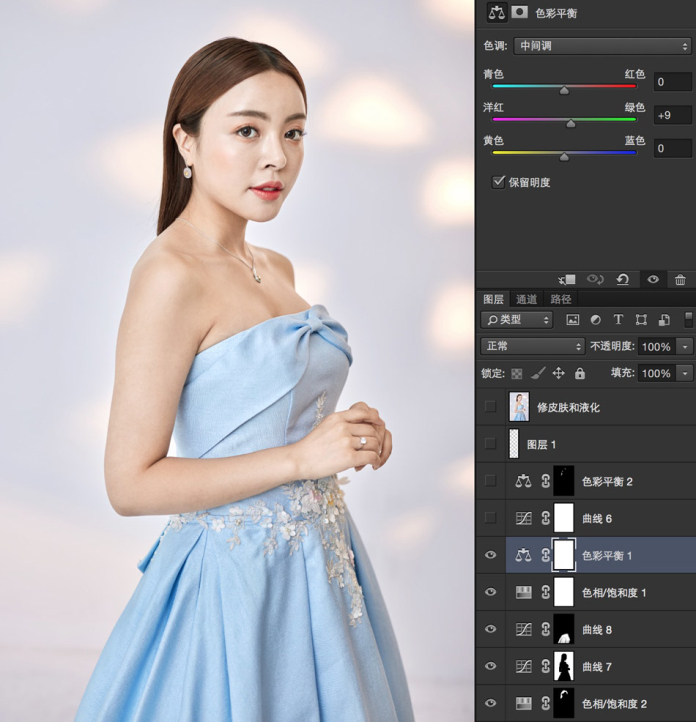Switch to the 图层 tab

click(493, 299)
